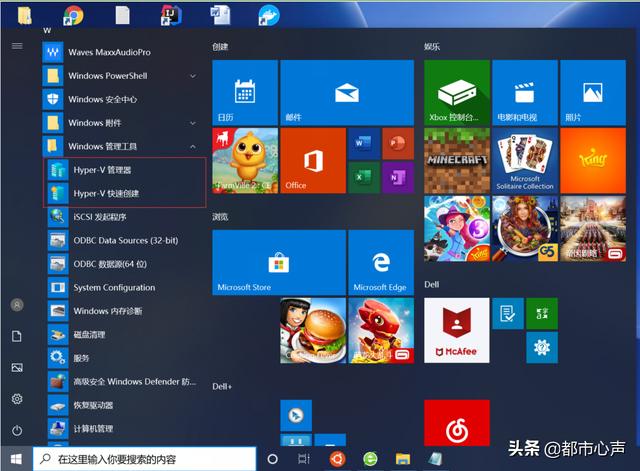Open Pictures from Start sidebar

pyautogui.click(x=17, y=368)
